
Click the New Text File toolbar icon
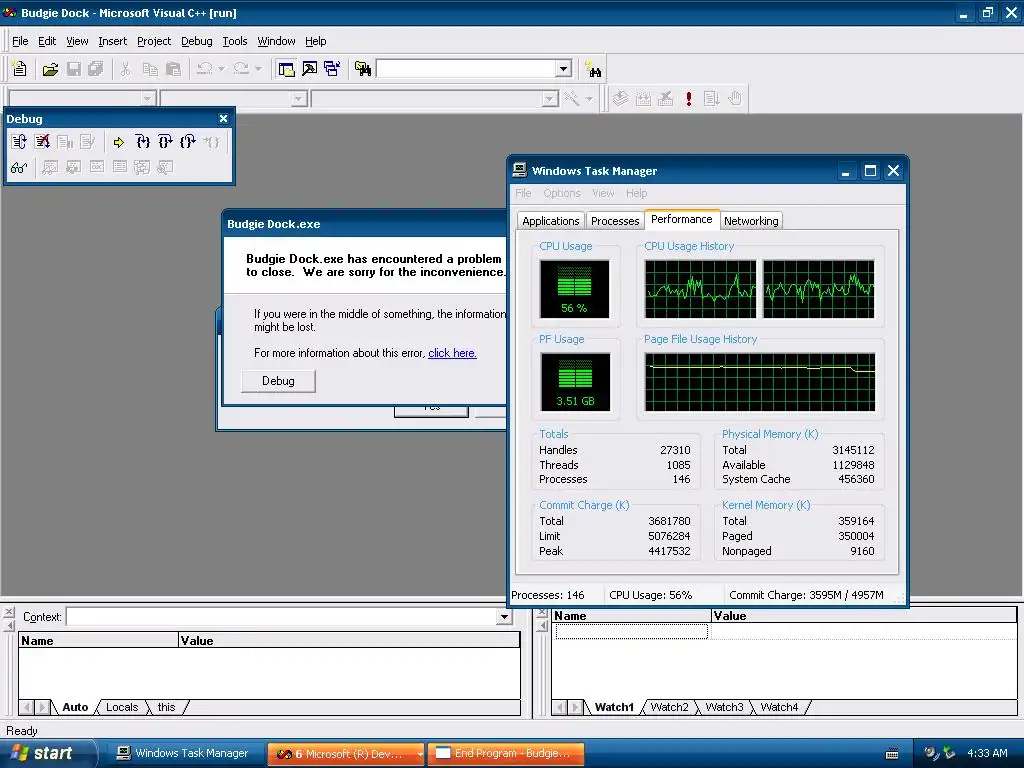(20, 69)
